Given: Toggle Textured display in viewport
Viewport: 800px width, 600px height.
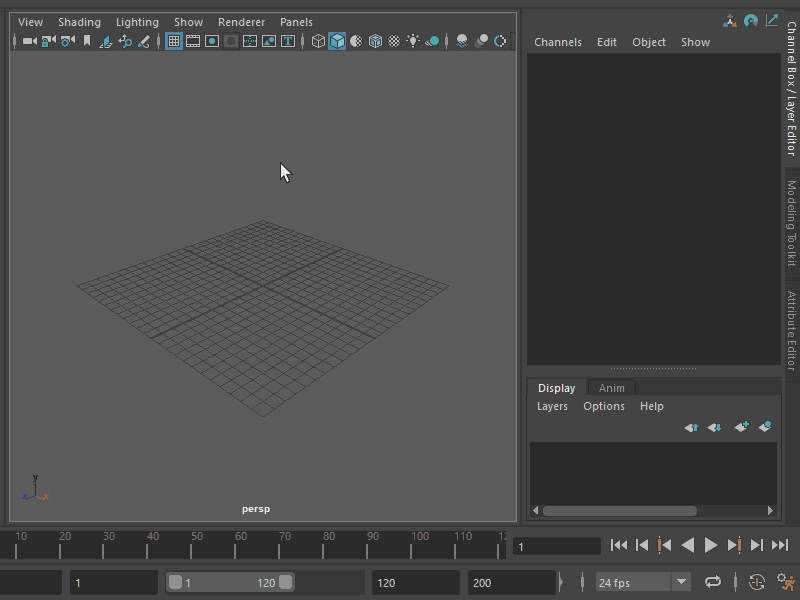Looking at the screenshot, I should tap(394, 41).
